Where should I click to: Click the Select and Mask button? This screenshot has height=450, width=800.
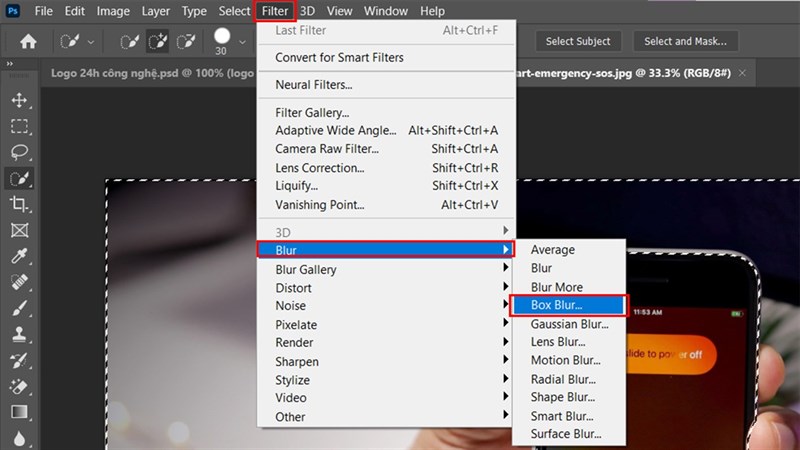686,41
